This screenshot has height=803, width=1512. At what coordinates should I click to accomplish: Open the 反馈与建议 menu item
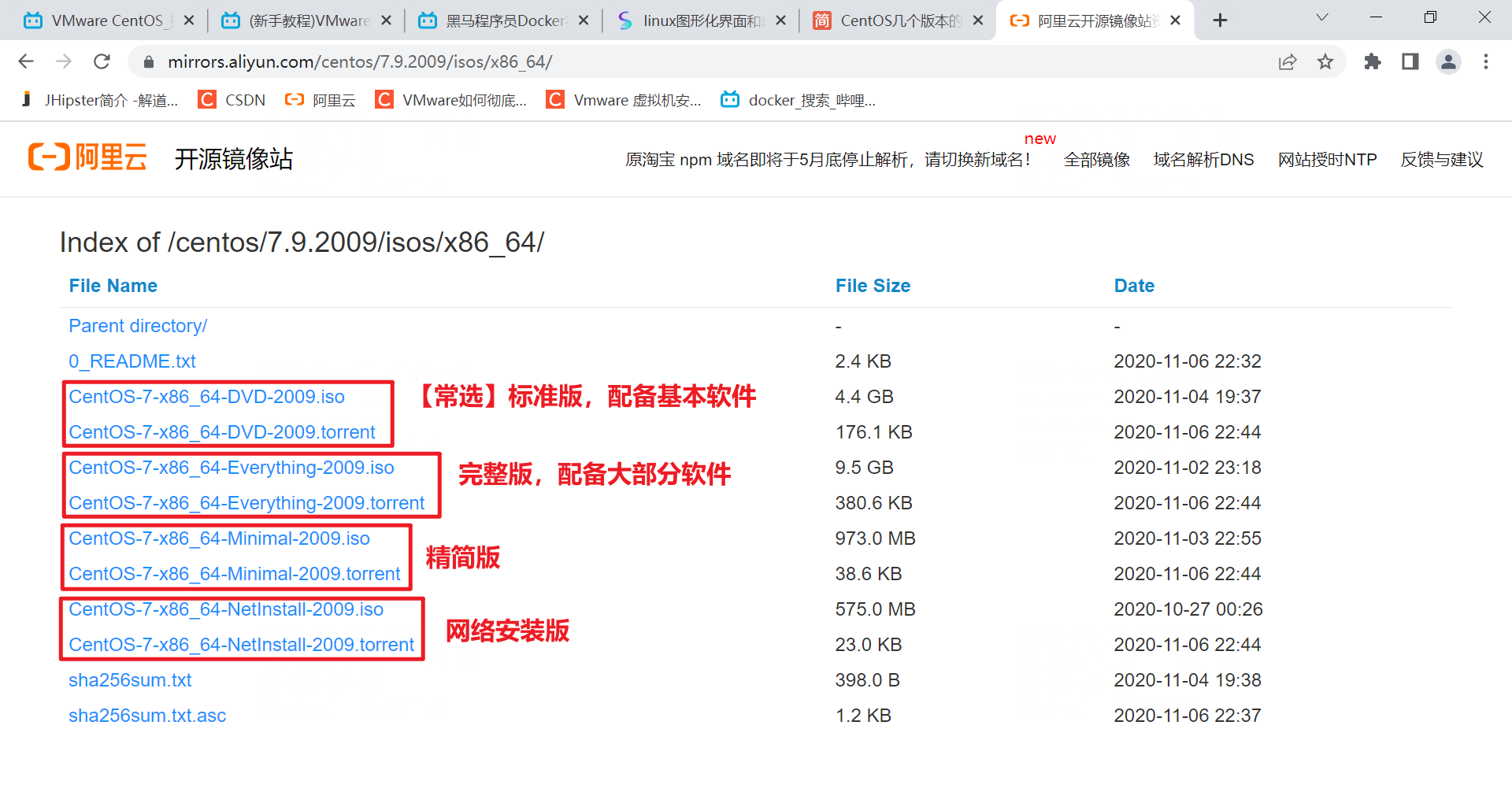[1442, 160]
